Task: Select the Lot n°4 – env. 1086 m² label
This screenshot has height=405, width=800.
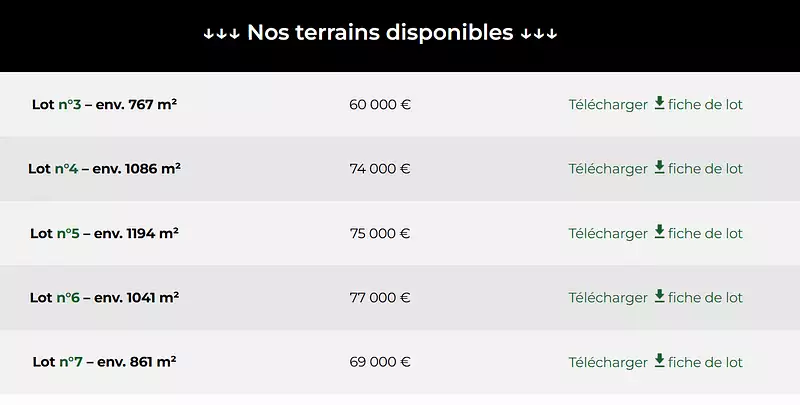Action: 104,169
